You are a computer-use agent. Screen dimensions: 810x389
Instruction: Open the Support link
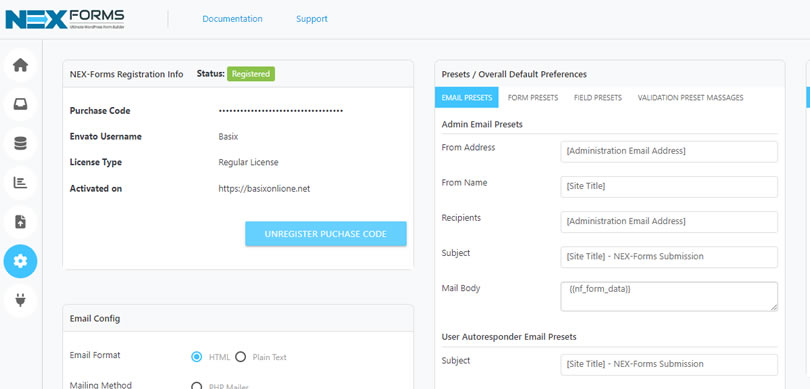(311, 19)
